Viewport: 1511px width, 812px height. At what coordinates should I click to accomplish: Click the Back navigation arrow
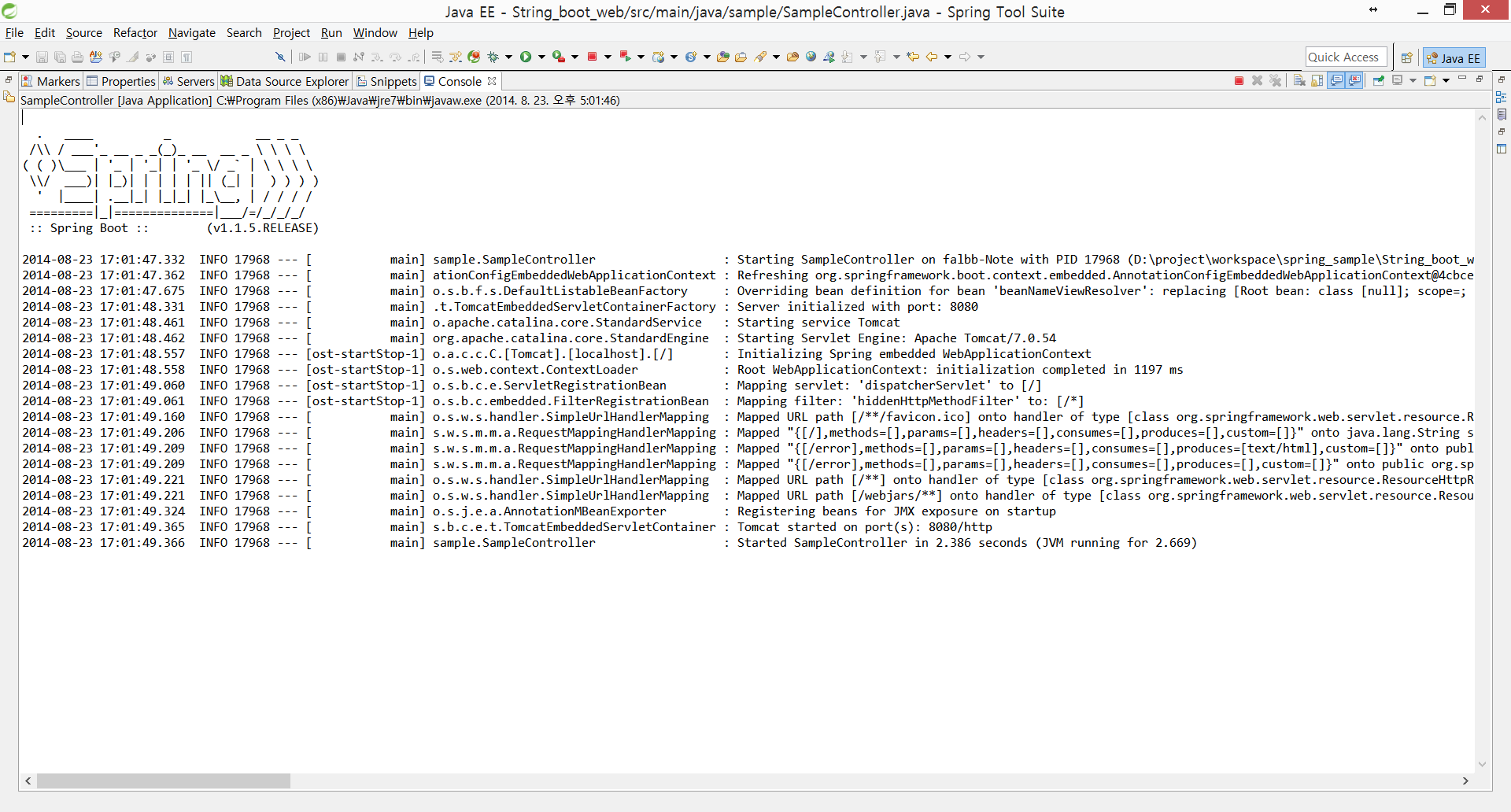point(932,57)
